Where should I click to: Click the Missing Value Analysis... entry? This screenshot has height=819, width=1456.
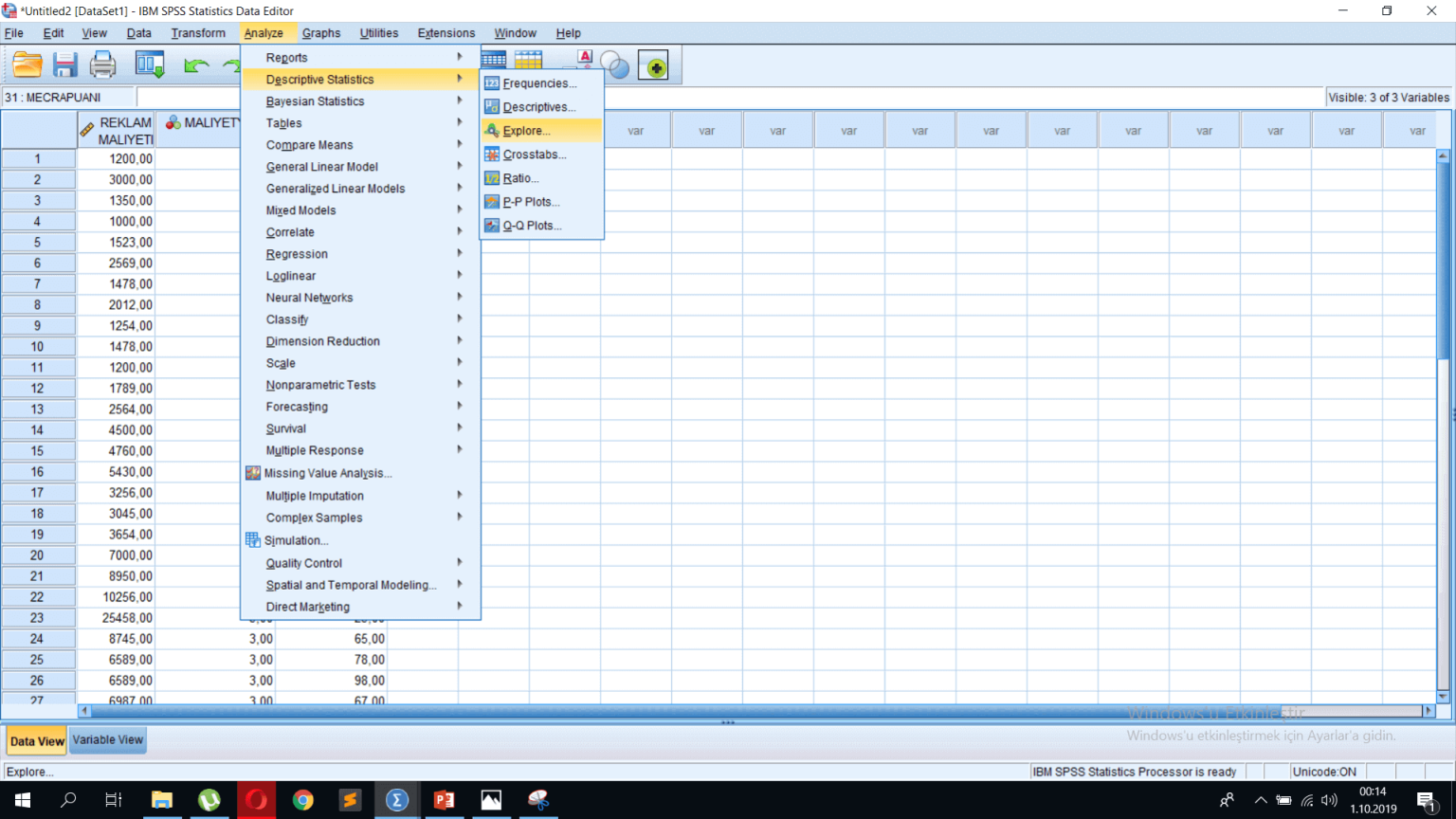[x=327, y=473]
